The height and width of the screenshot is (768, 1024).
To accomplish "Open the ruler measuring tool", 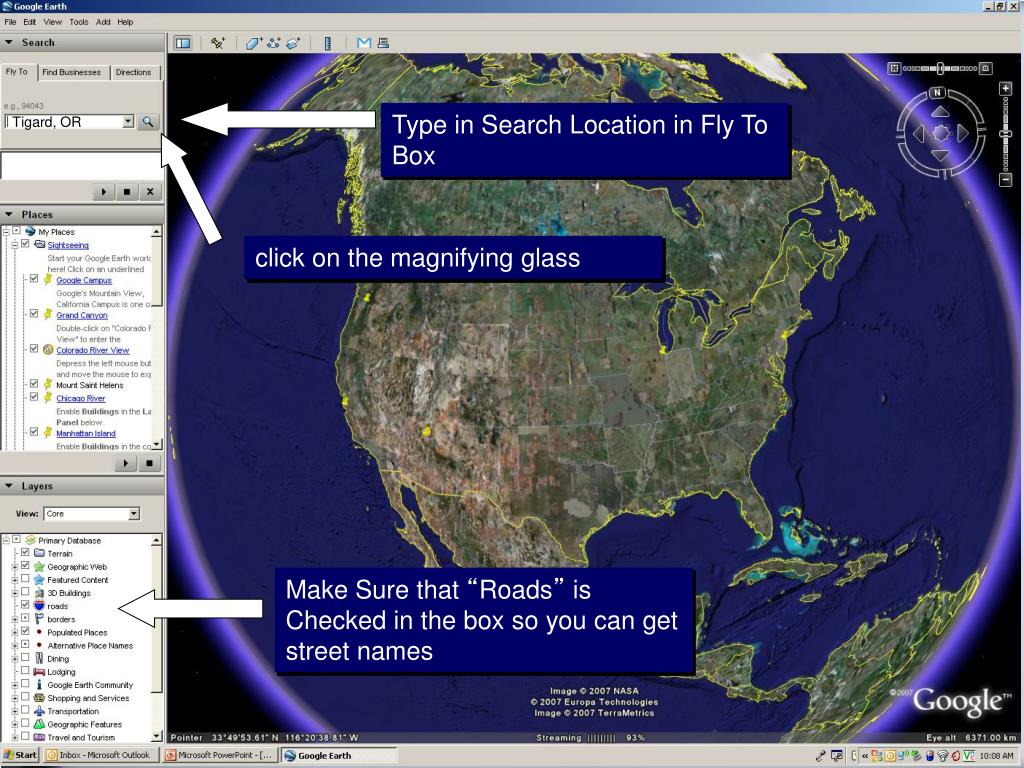I will [328, 43].
